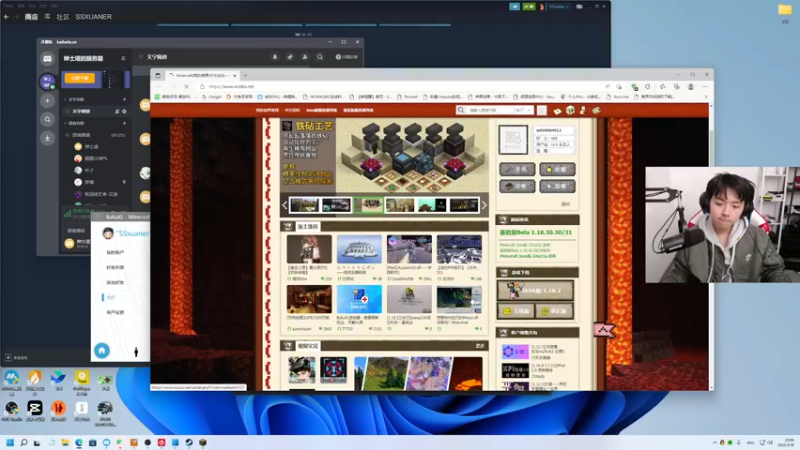Open the Google bookmark
Screen dimensions: 800x450
point(212,96)
